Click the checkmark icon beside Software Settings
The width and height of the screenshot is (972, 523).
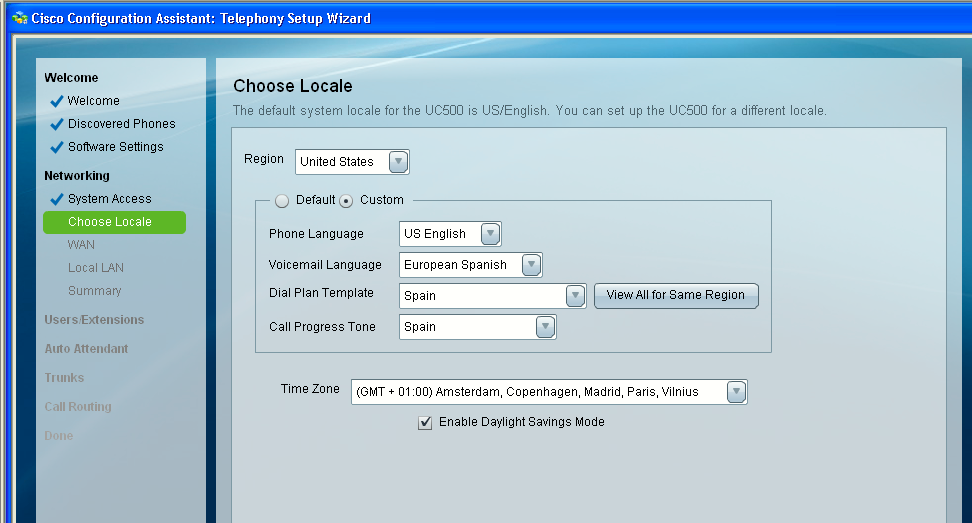(56, 147)
